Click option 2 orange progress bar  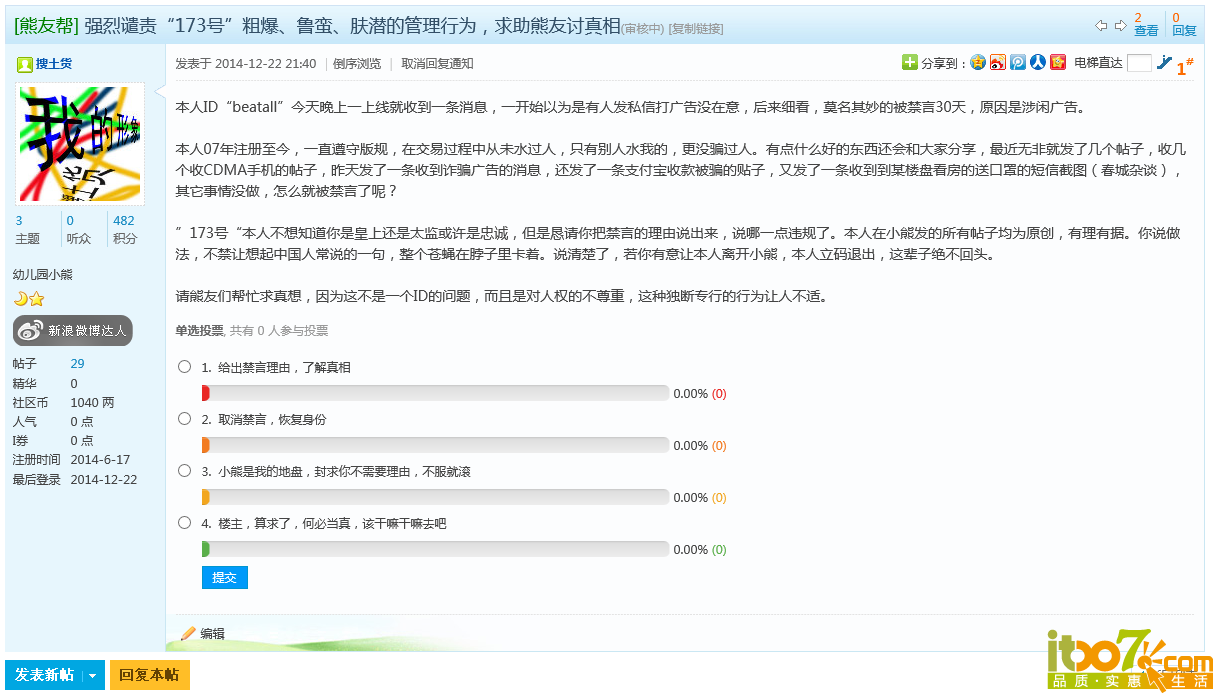click(435, 445)
